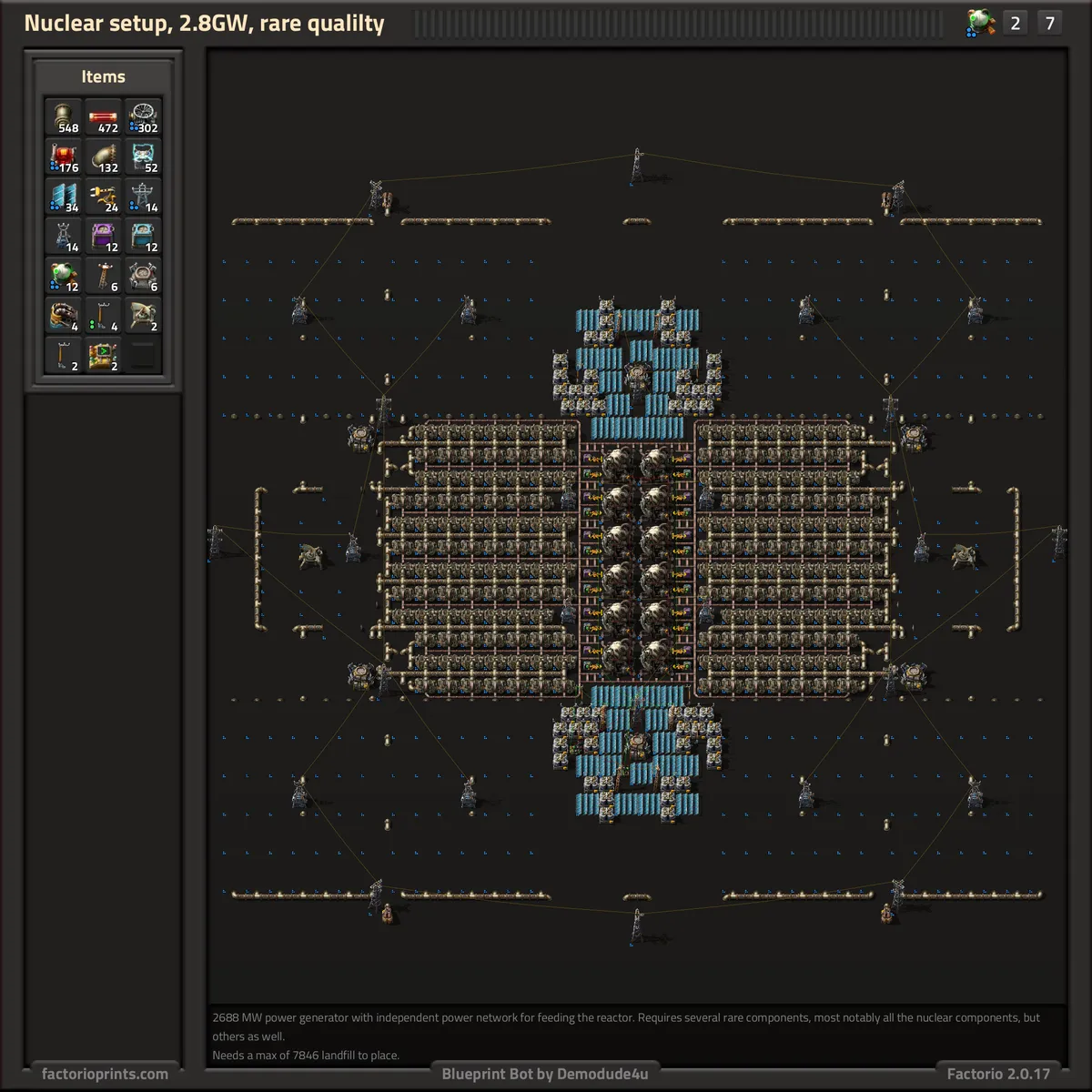The width and height of the screenshot is (1092, 1092).
Task: Click the left-side pump in blueprint
Action: point(311,556)
